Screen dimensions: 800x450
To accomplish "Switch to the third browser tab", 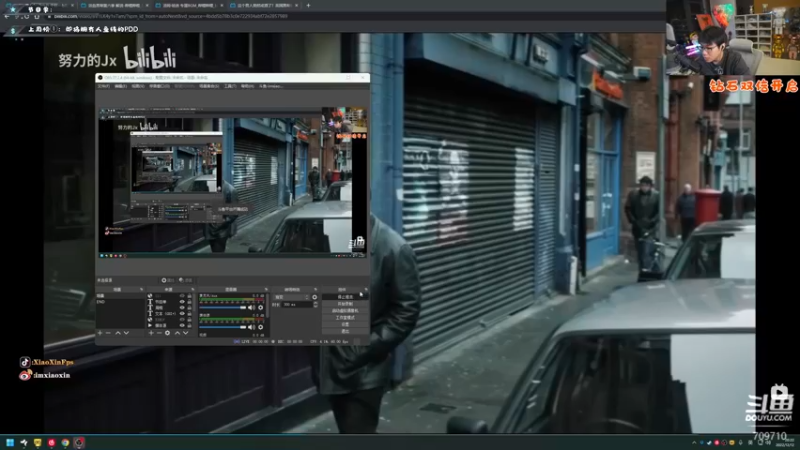I will click(x=189, y=5).
